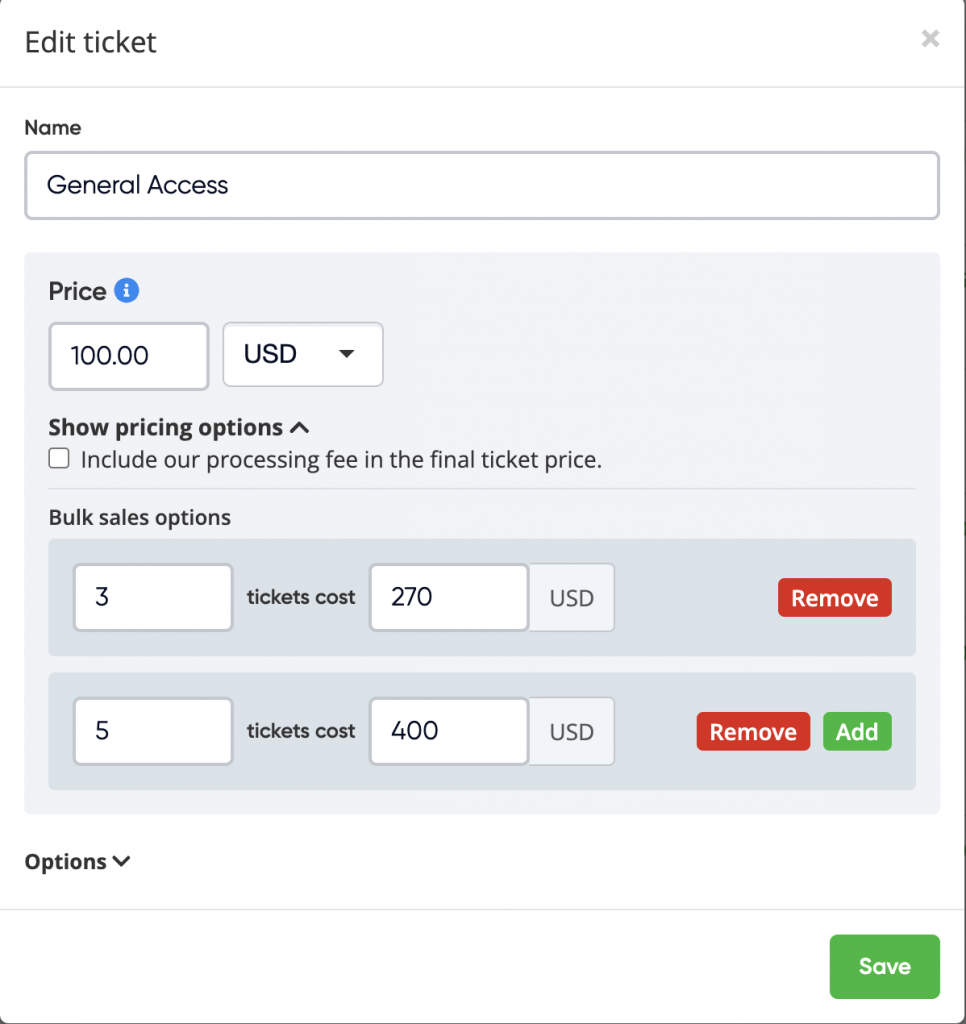Image resolution: width=966 pixels, height=1024 pixels.
Task: Focus the bulk cost field showing 400
Action: click(x=448, y=731)
